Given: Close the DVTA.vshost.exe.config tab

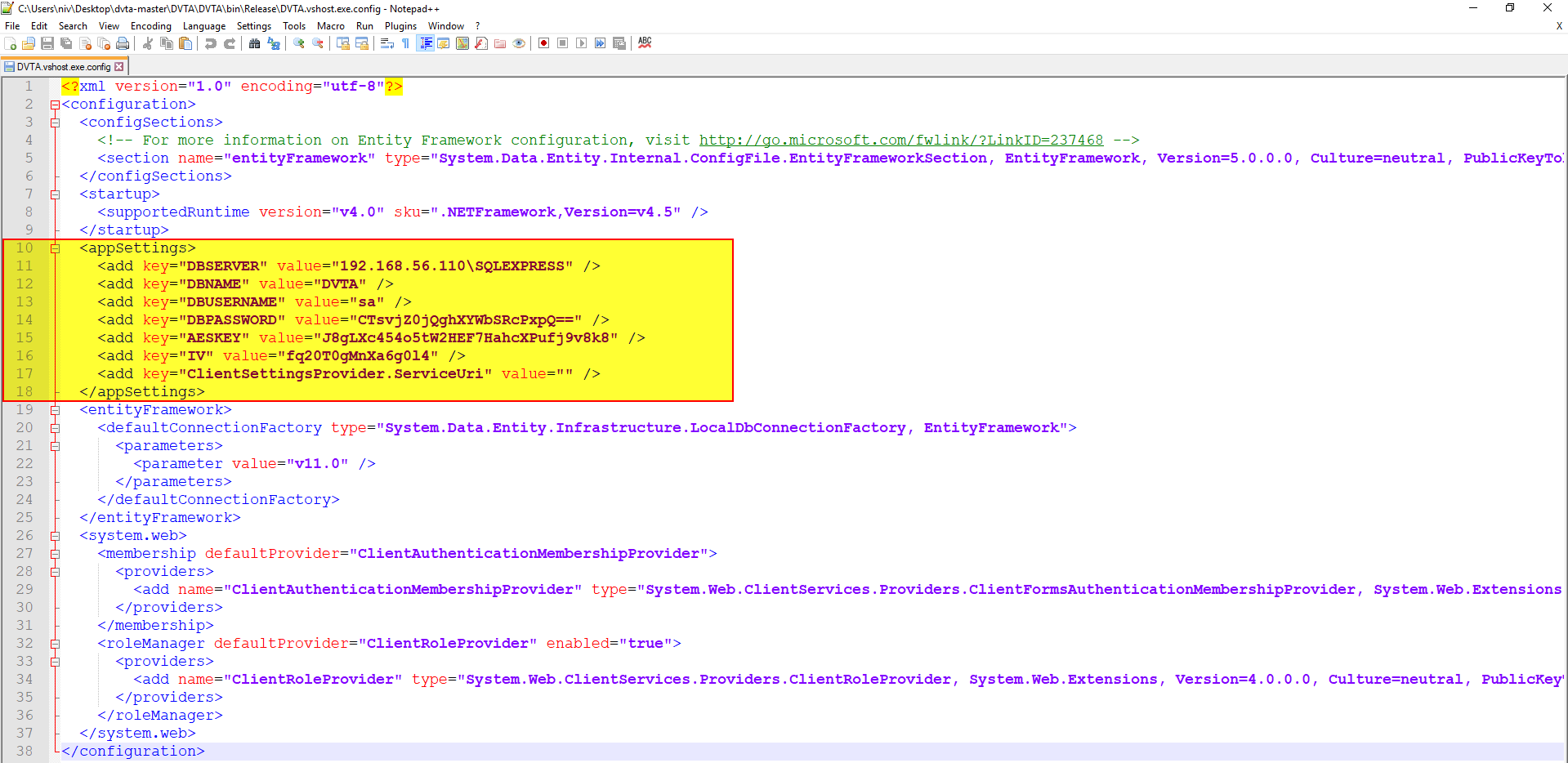Looking at the screenshot, I should click(x=119, y=67).
